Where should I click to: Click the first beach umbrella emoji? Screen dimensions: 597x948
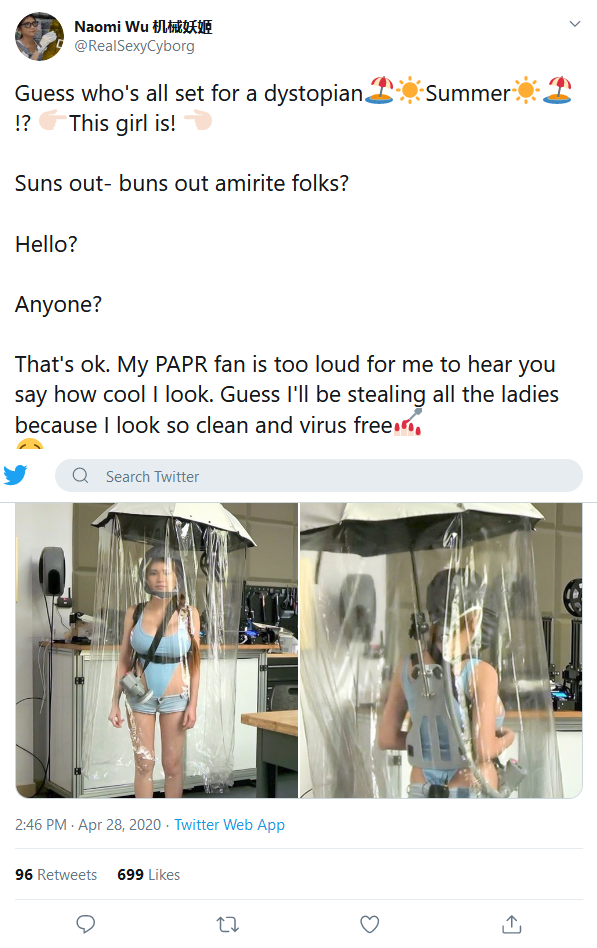coord(379,91)
